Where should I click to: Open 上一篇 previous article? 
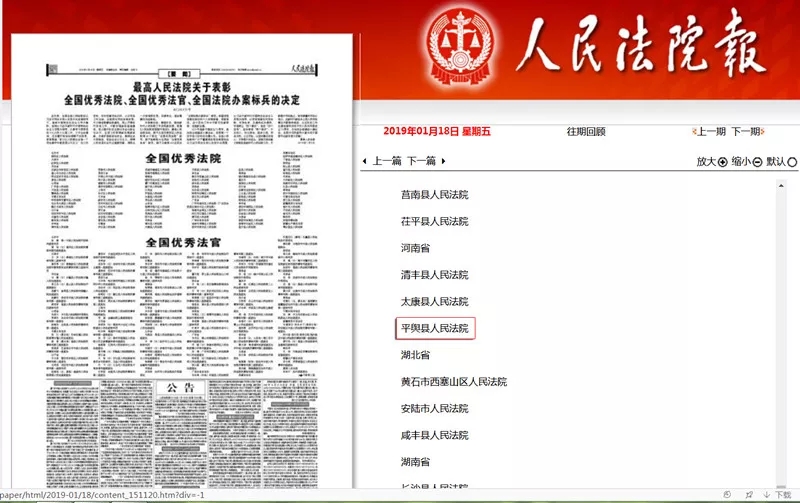coord(387,161)
